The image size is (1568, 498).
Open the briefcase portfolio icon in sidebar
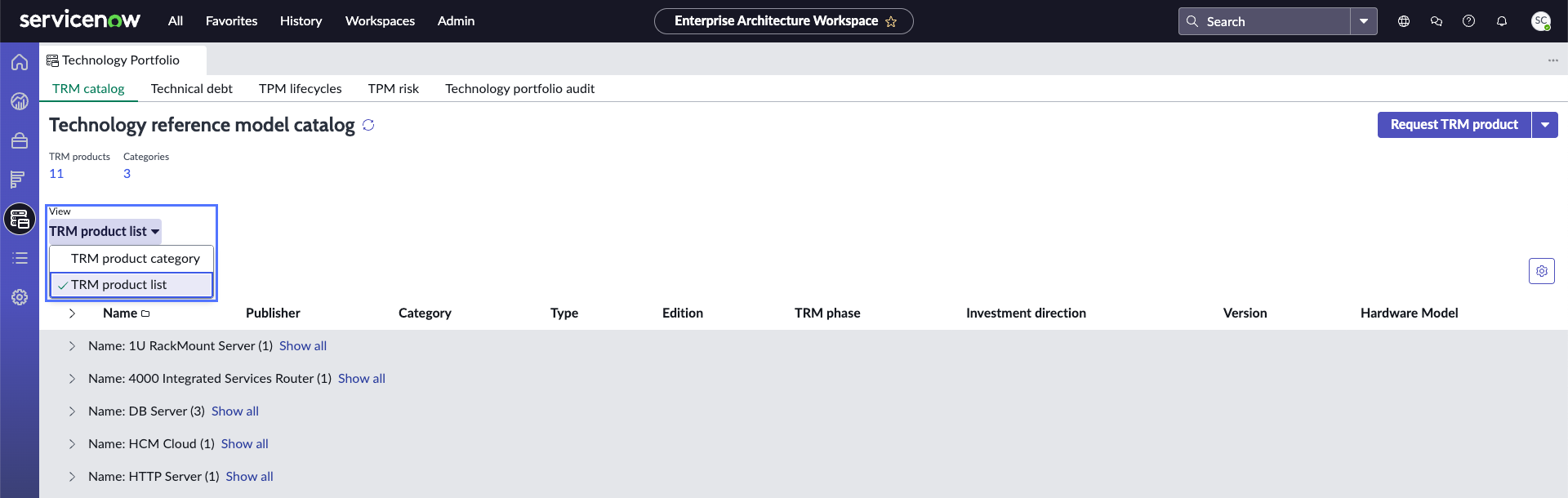click(20, 140)
